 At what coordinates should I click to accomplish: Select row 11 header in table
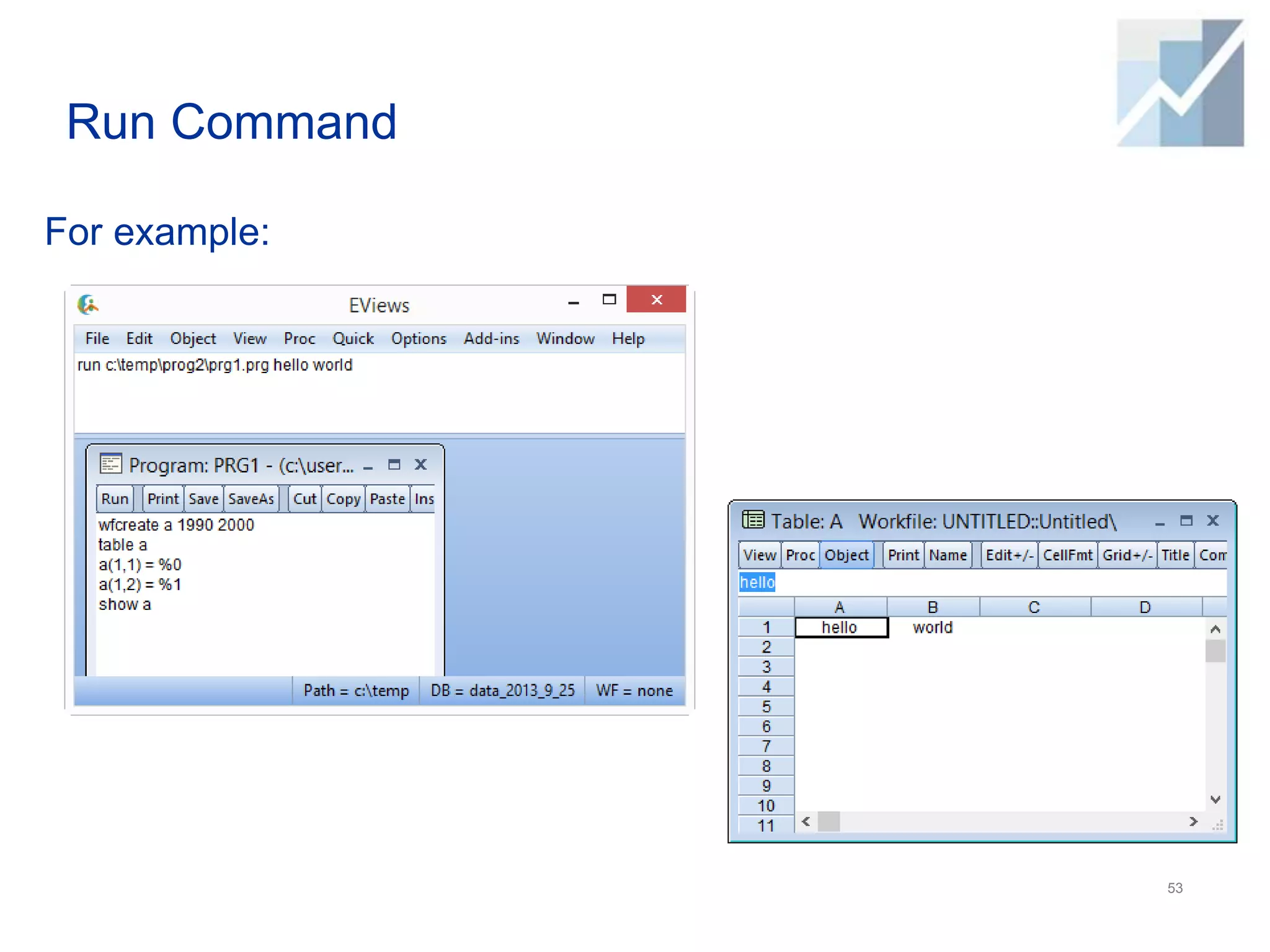pos(766,825)
